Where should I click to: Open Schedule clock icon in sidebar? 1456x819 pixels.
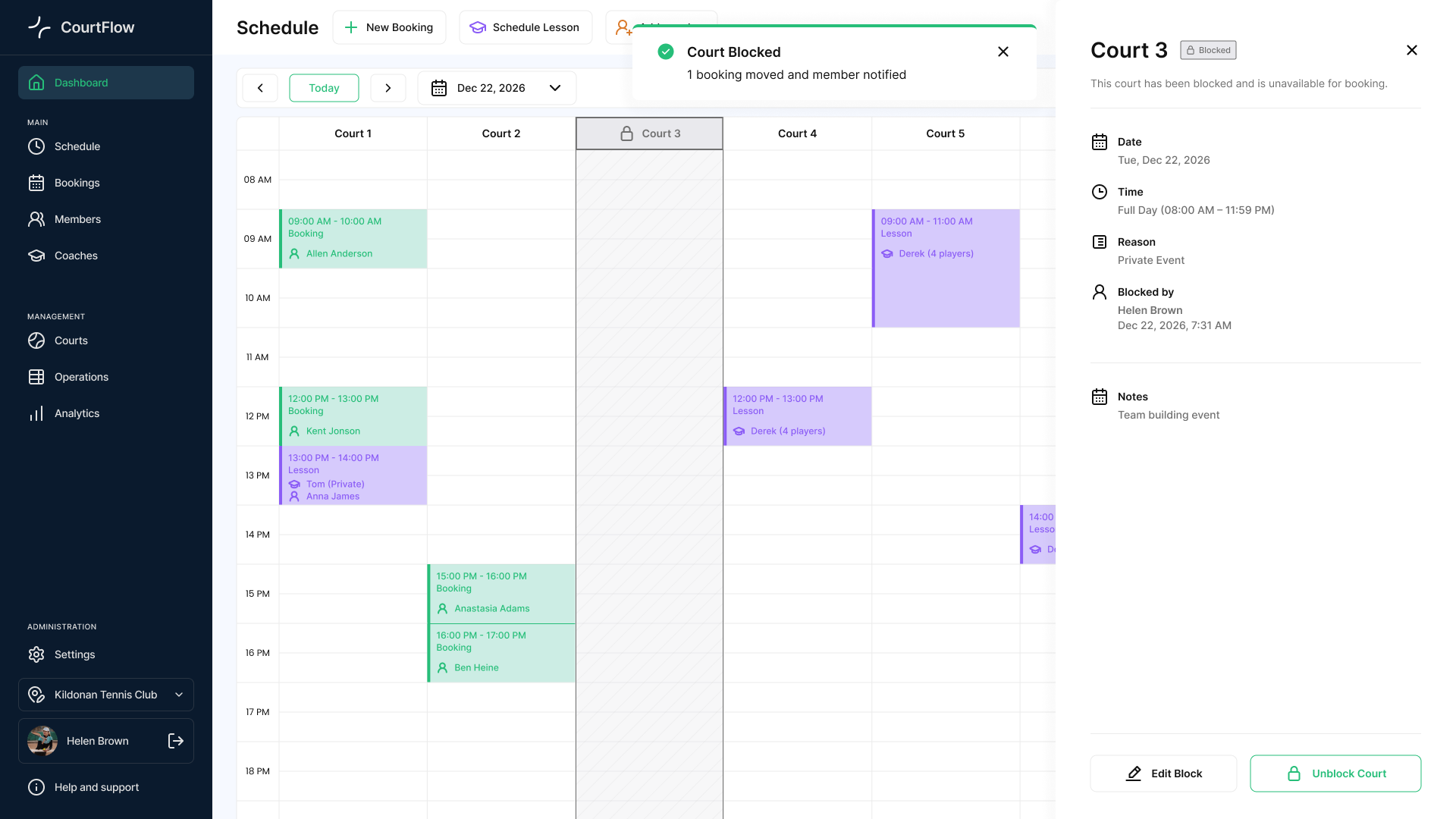click(x=36, y=146)
